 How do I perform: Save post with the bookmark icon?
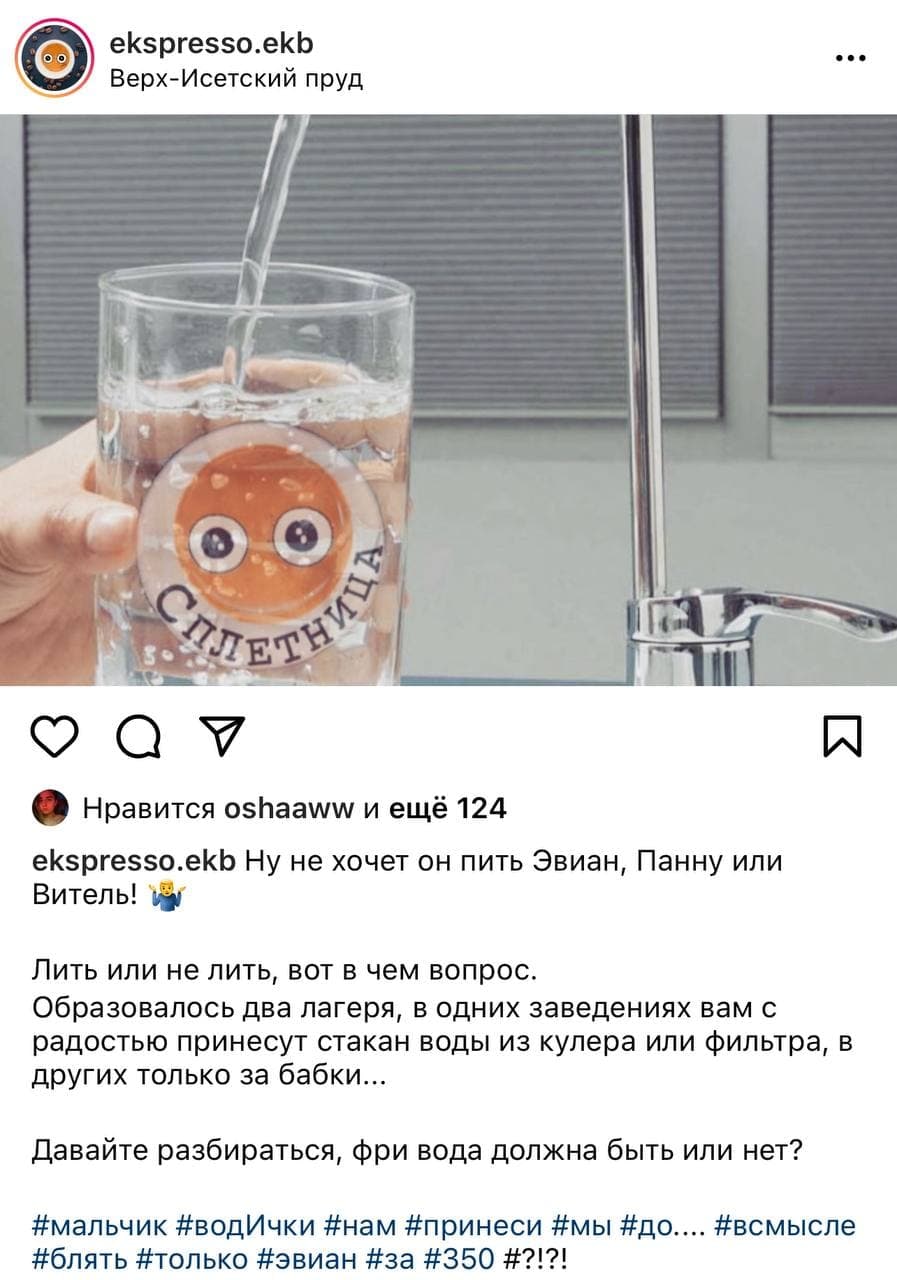tap(841, 738)
